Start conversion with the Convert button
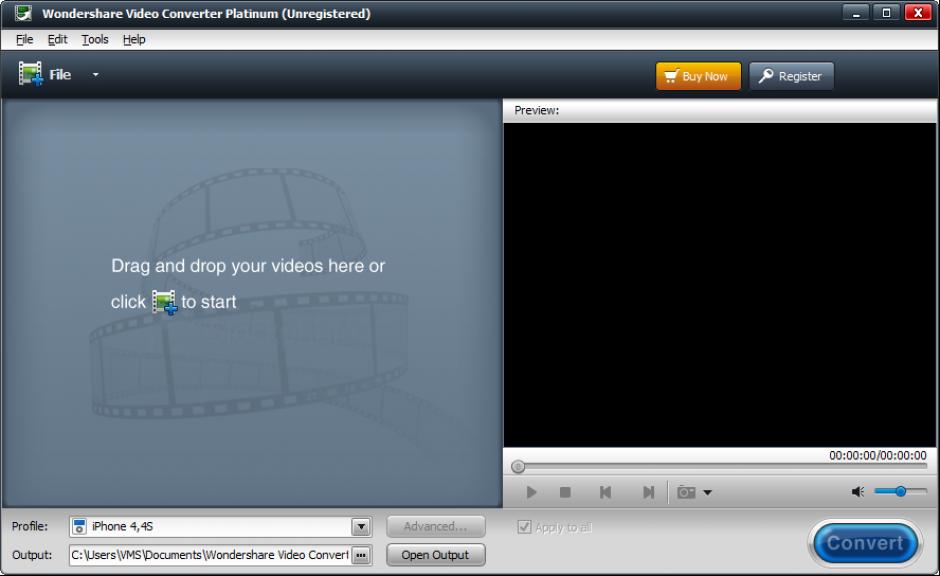940x576 pixels. [864, 543]
